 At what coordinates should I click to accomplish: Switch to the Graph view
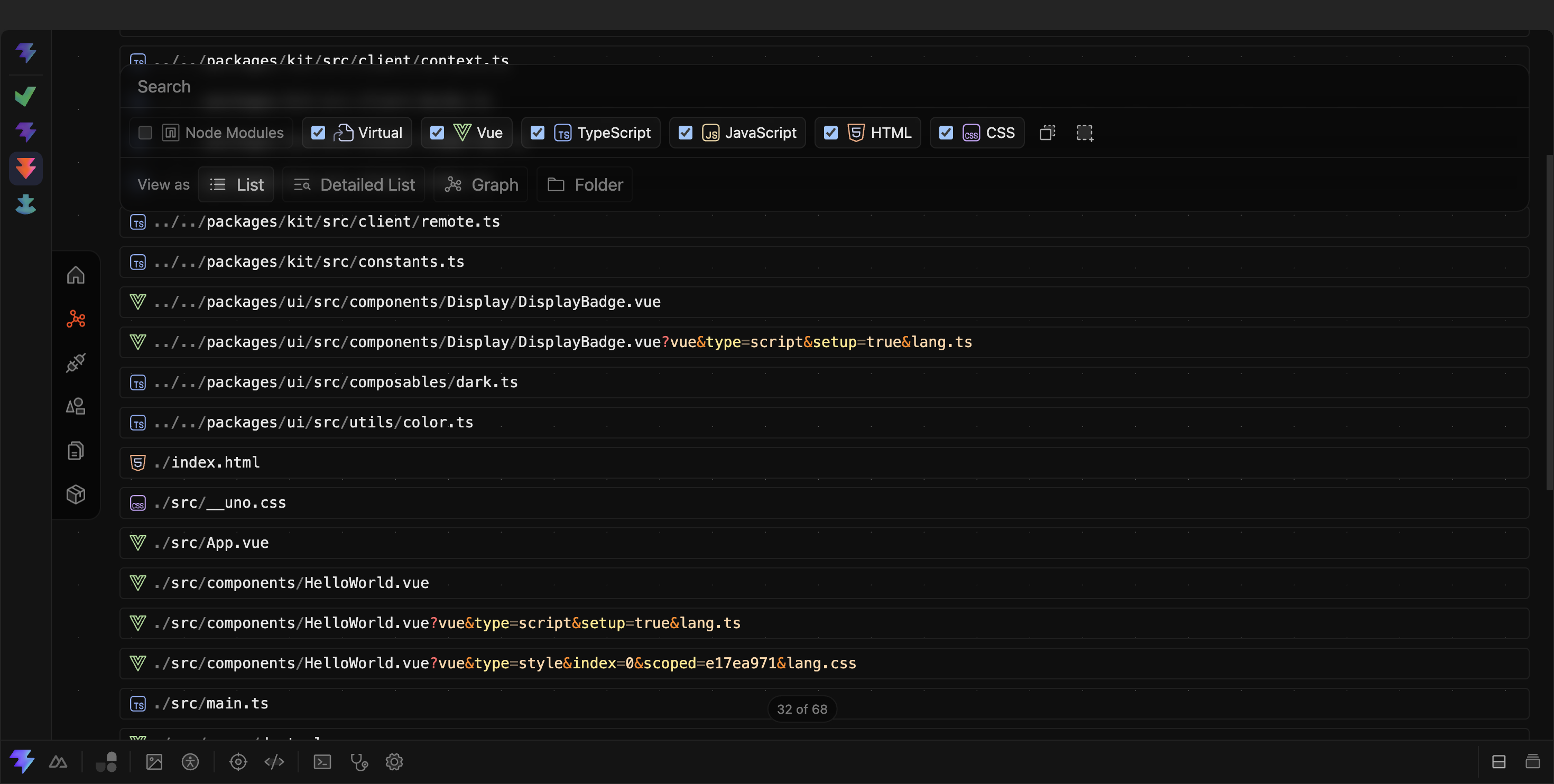tap(481, 184)
